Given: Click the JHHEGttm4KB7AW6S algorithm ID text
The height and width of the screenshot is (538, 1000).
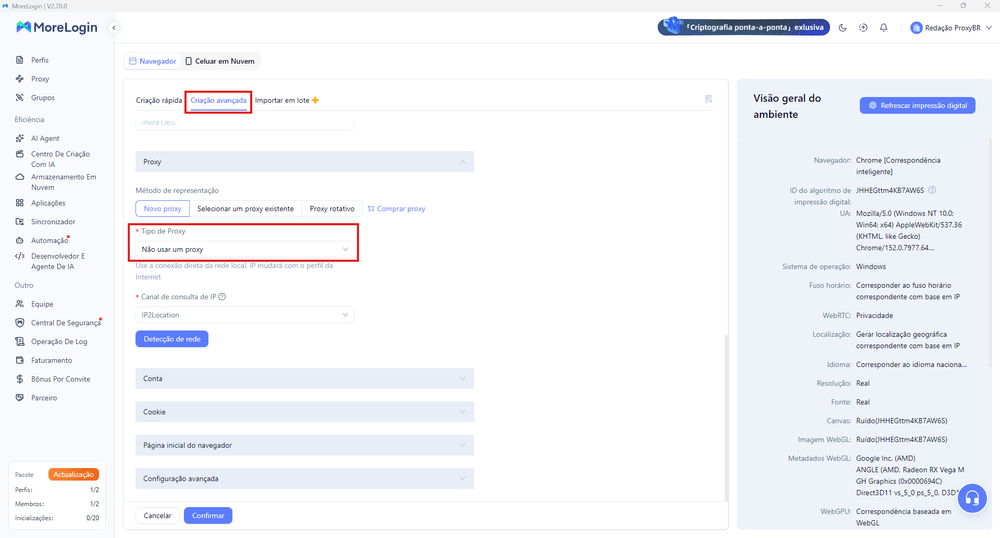Looking at the screenshot, I should coord(890,190).
